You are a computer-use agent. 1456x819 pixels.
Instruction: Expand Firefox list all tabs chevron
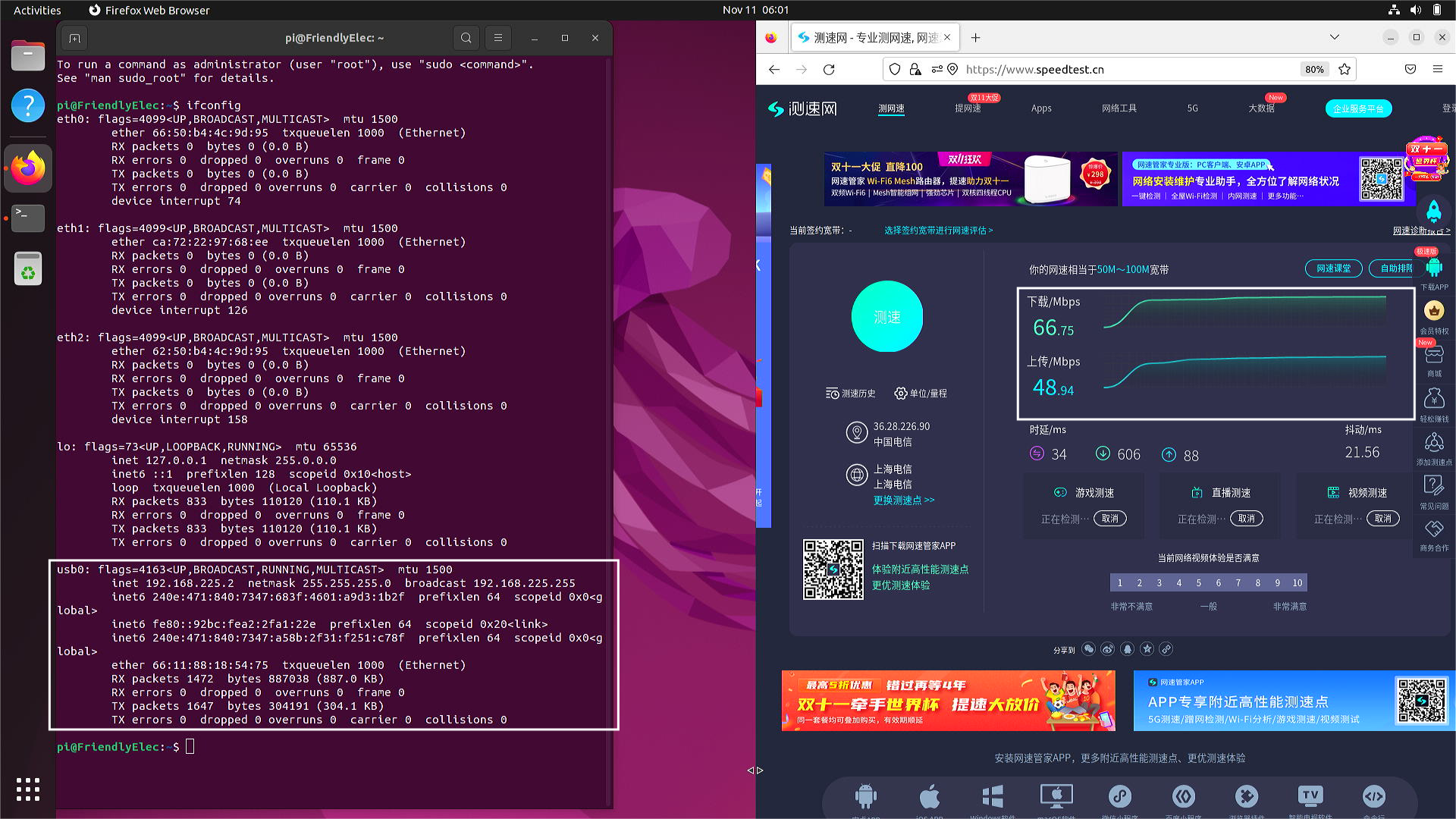click(1335, 37)
